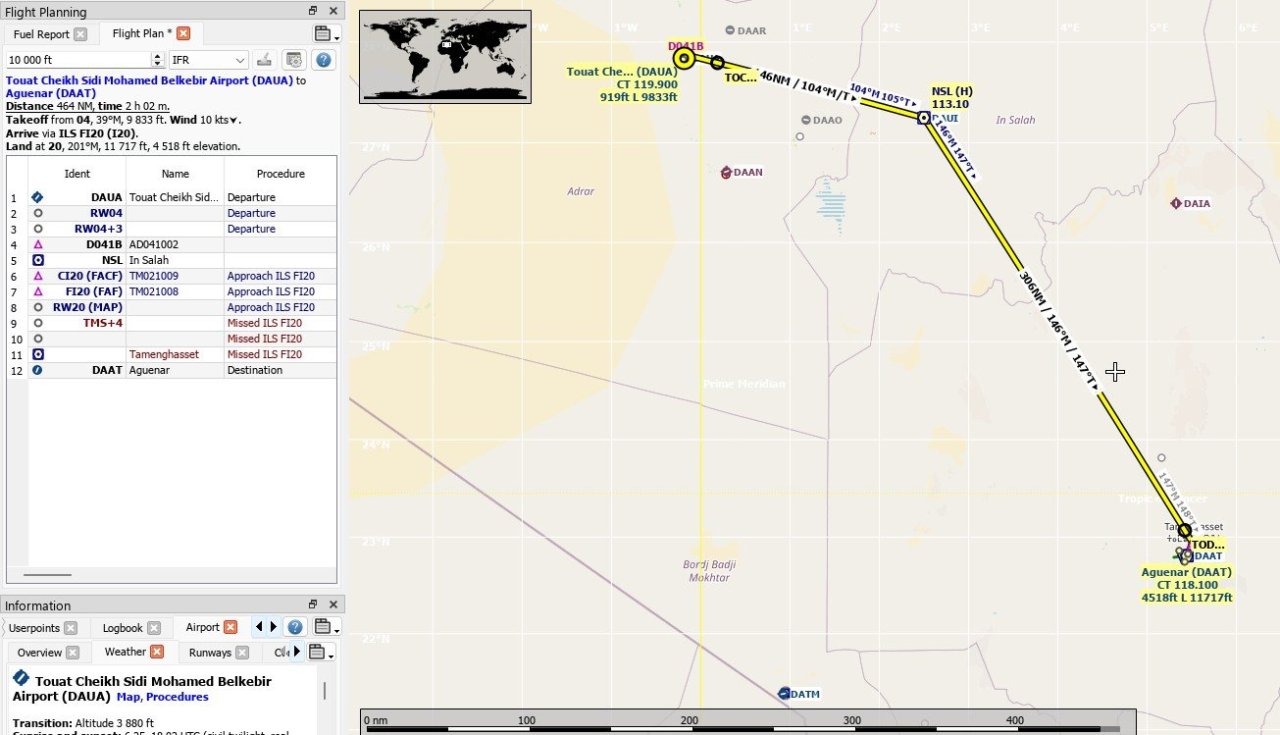Click the adjust flight plan altitude icon

[264, 60]
